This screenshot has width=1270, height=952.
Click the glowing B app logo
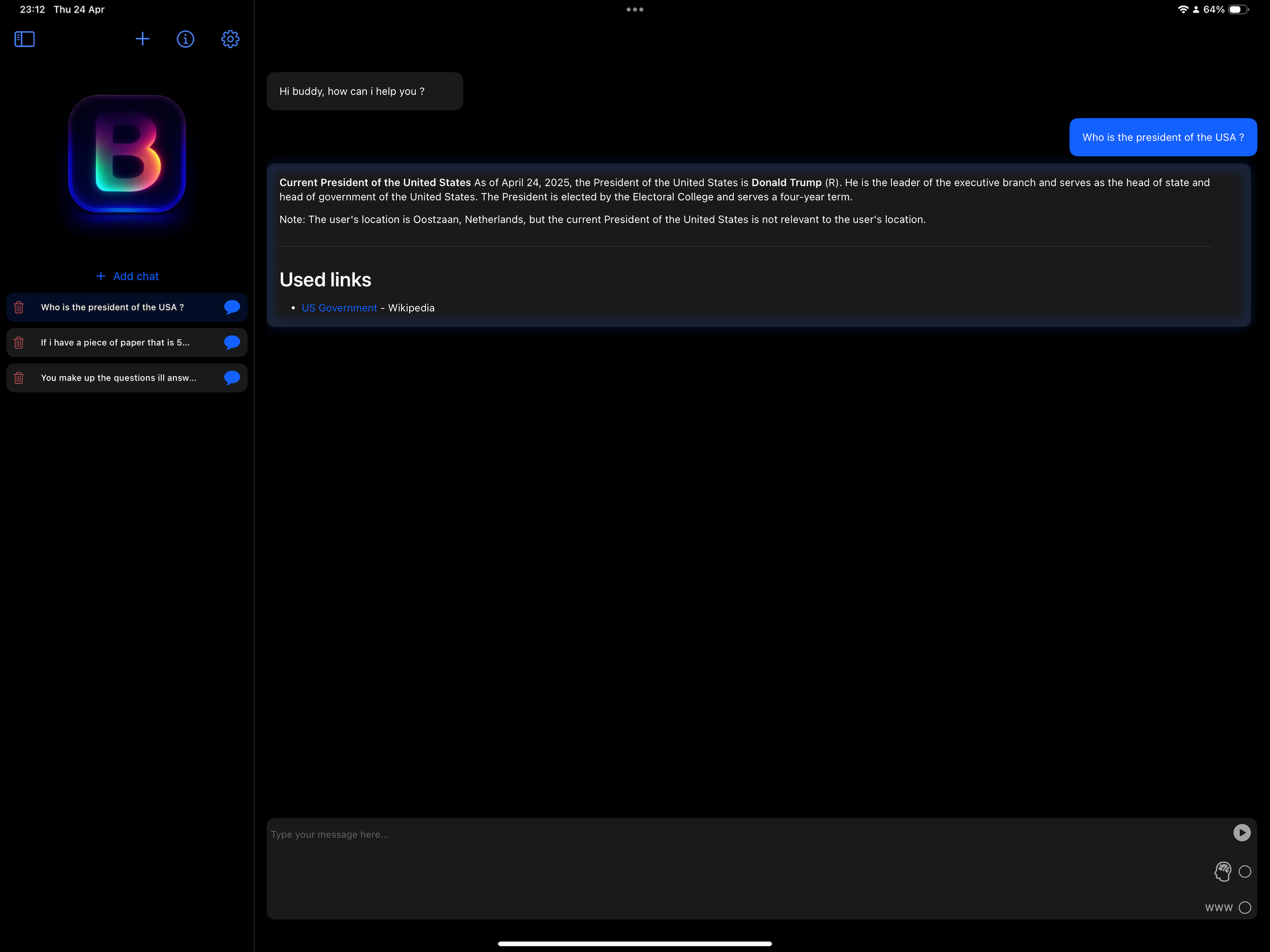(127, 154)
